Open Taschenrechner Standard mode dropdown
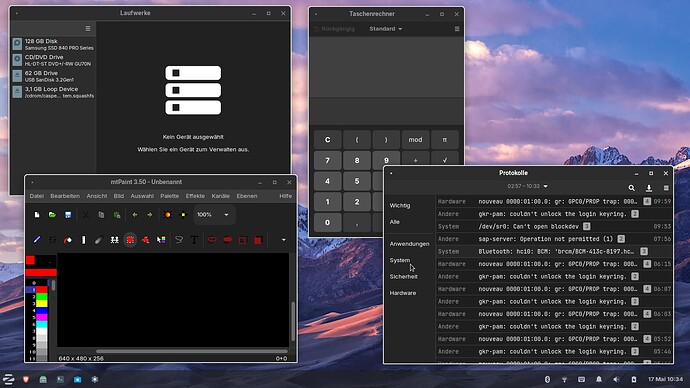The width and height of the screenshot is (690, 388). coord(385,29)
